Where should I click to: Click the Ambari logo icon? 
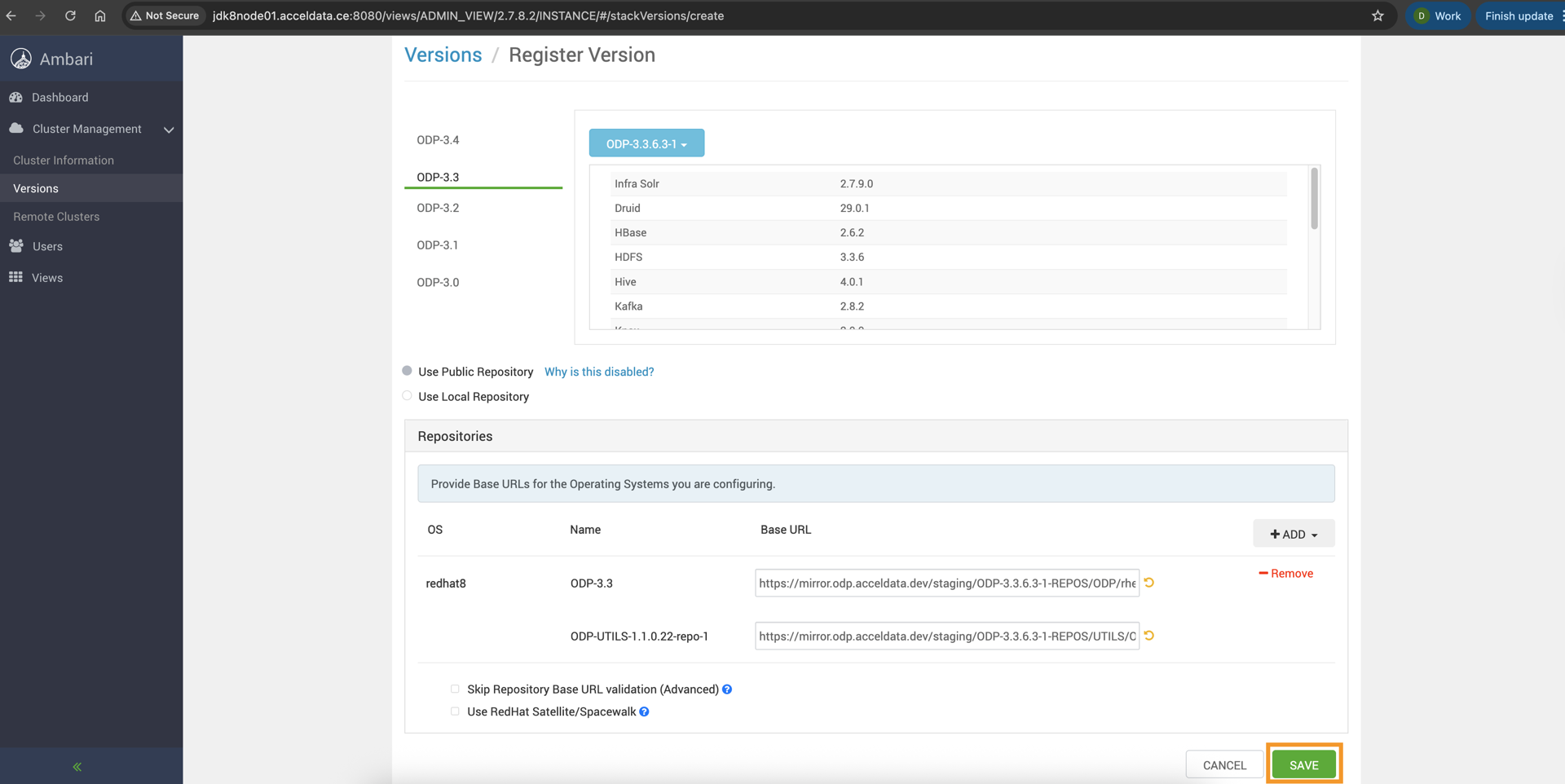(x=21, y=59)
